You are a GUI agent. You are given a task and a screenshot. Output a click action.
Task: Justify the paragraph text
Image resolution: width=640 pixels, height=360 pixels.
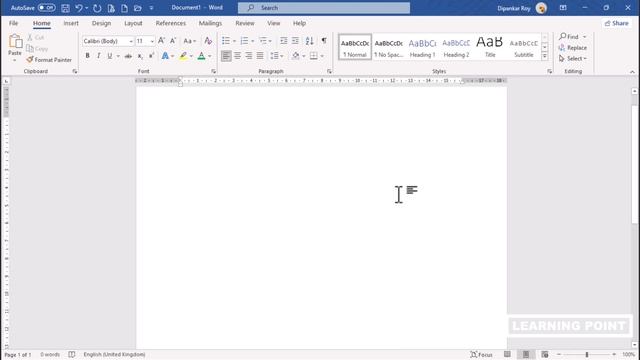[x=260, y=56]
